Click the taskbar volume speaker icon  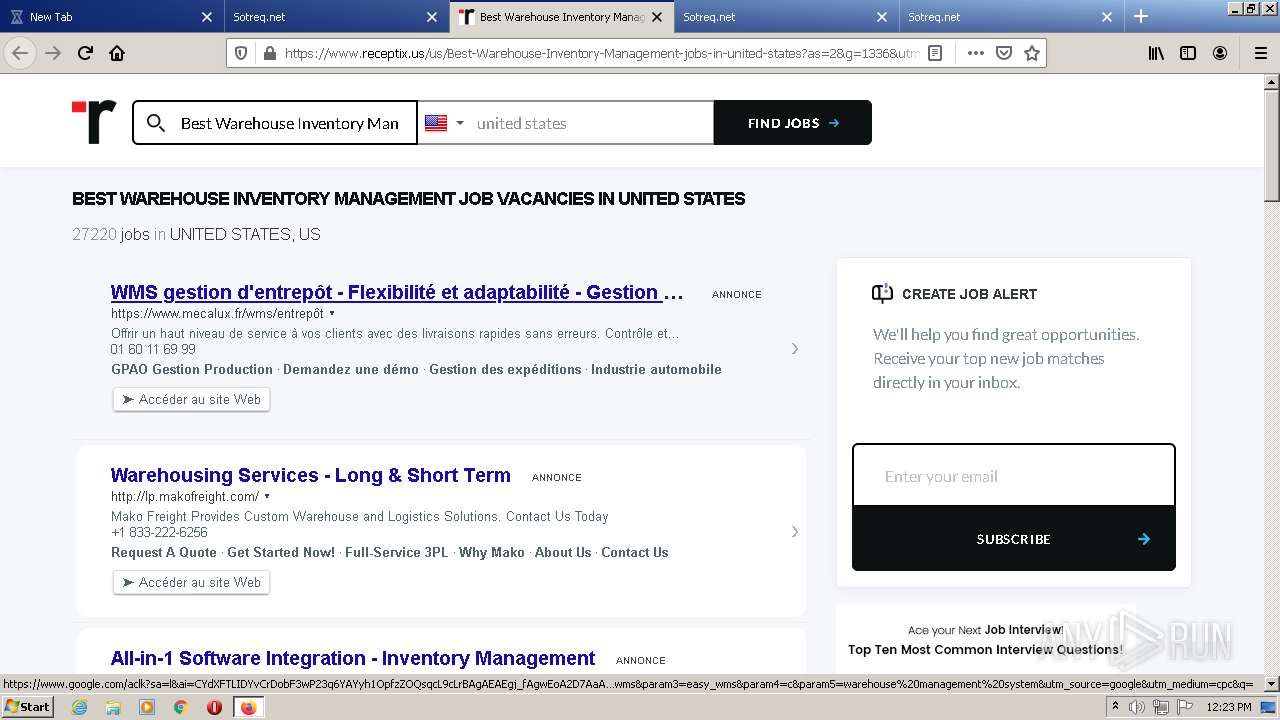tap(1136, 707)
